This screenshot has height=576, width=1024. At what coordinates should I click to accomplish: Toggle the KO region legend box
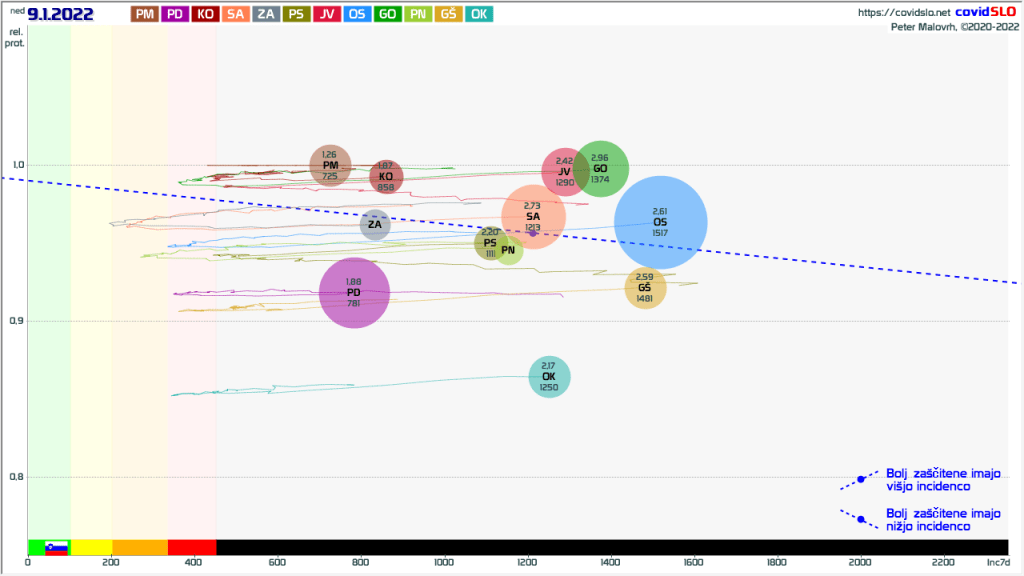(x=205, y=14)
